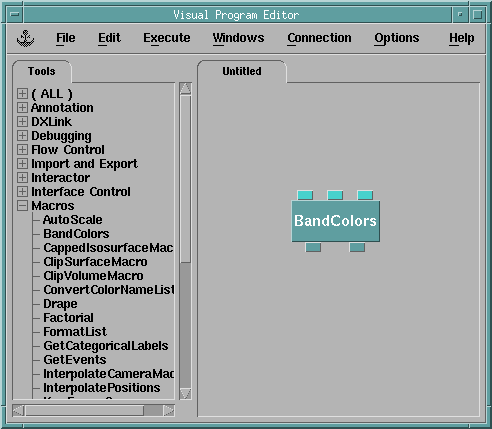Select the ClipVolumeMacro entry
Image resolution: width=492 pixels, height=429 pixels.
click(x=93, y=276)
